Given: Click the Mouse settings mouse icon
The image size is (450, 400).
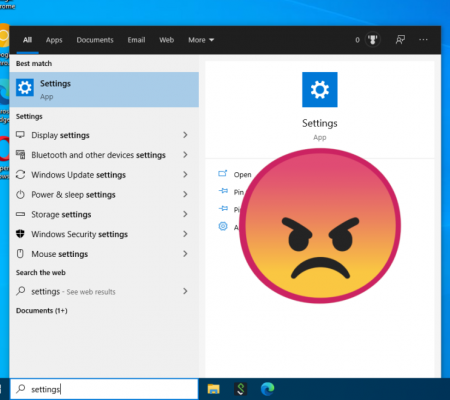Looking at the screenshot, I should pyautogui.click(x=20, y=254).
